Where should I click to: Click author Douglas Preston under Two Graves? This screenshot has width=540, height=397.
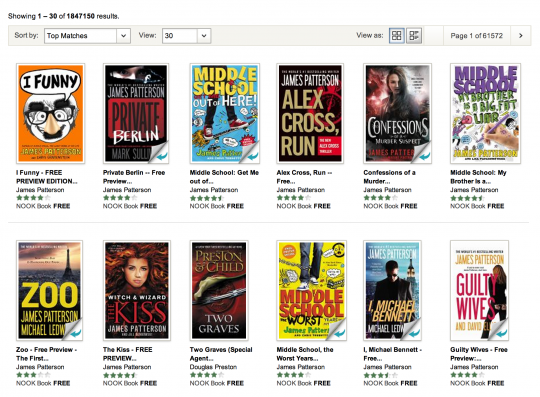click(213, 367)
